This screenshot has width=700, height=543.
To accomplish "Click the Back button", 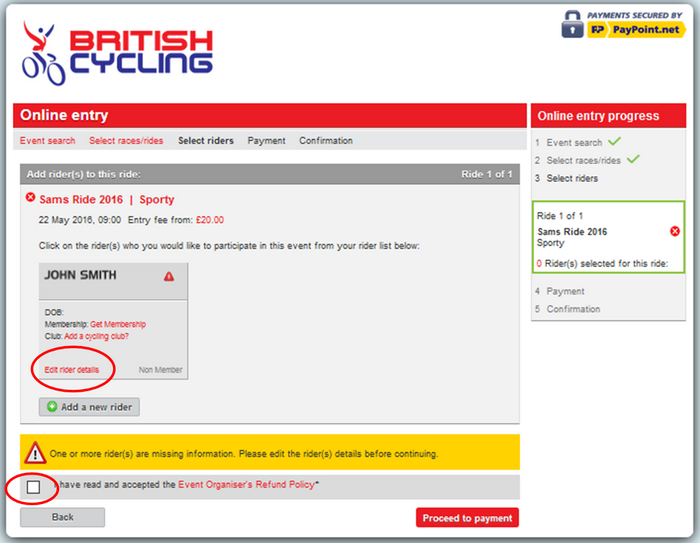I will (62, 517).
